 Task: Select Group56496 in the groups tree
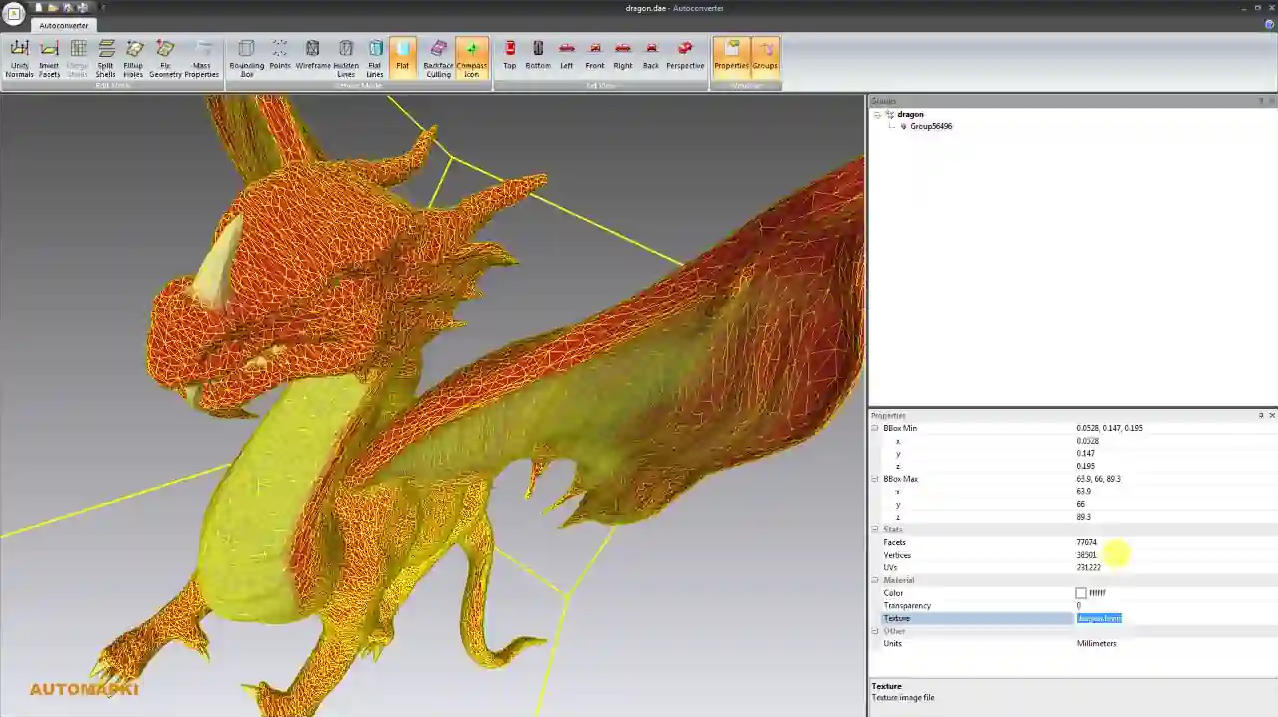930,127
